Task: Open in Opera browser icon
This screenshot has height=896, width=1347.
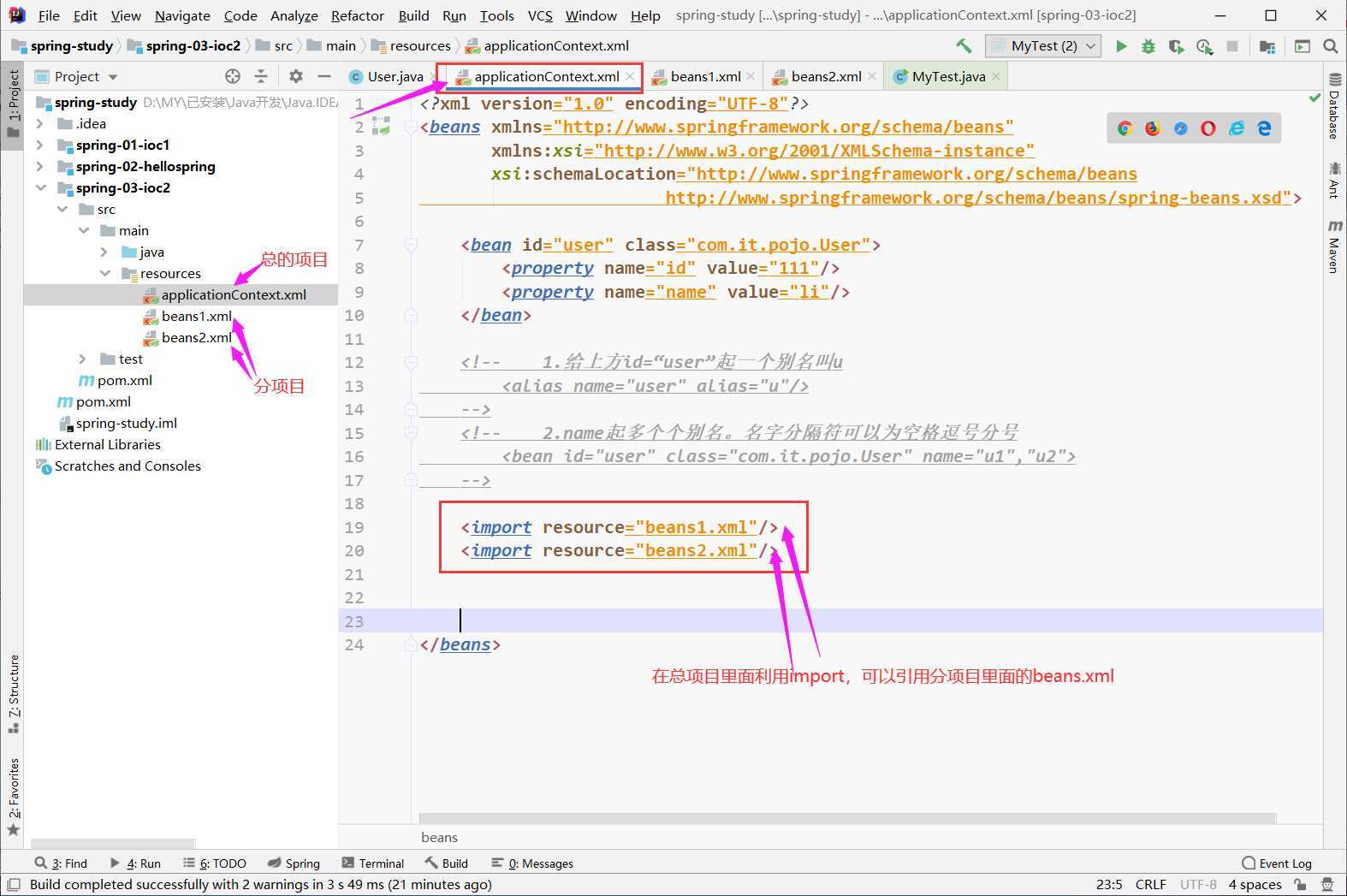Action: (1208, 128)
